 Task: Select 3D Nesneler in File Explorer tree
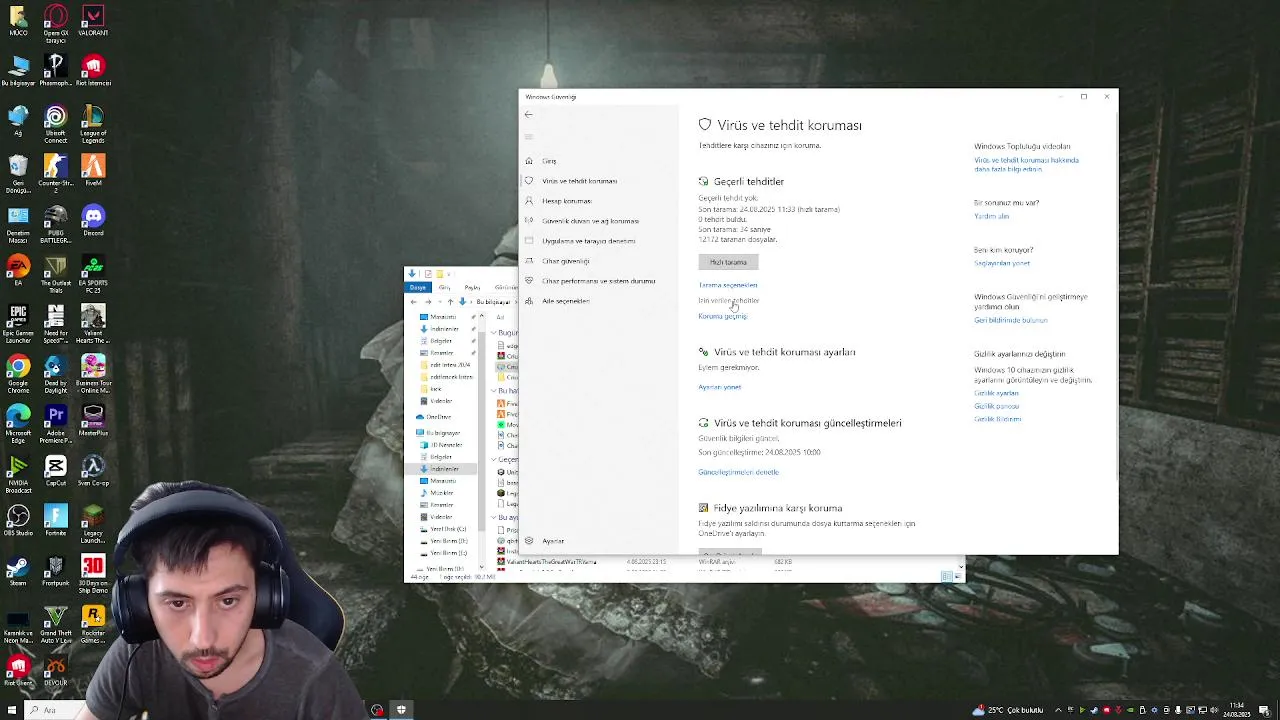click(x=442, y=445)
